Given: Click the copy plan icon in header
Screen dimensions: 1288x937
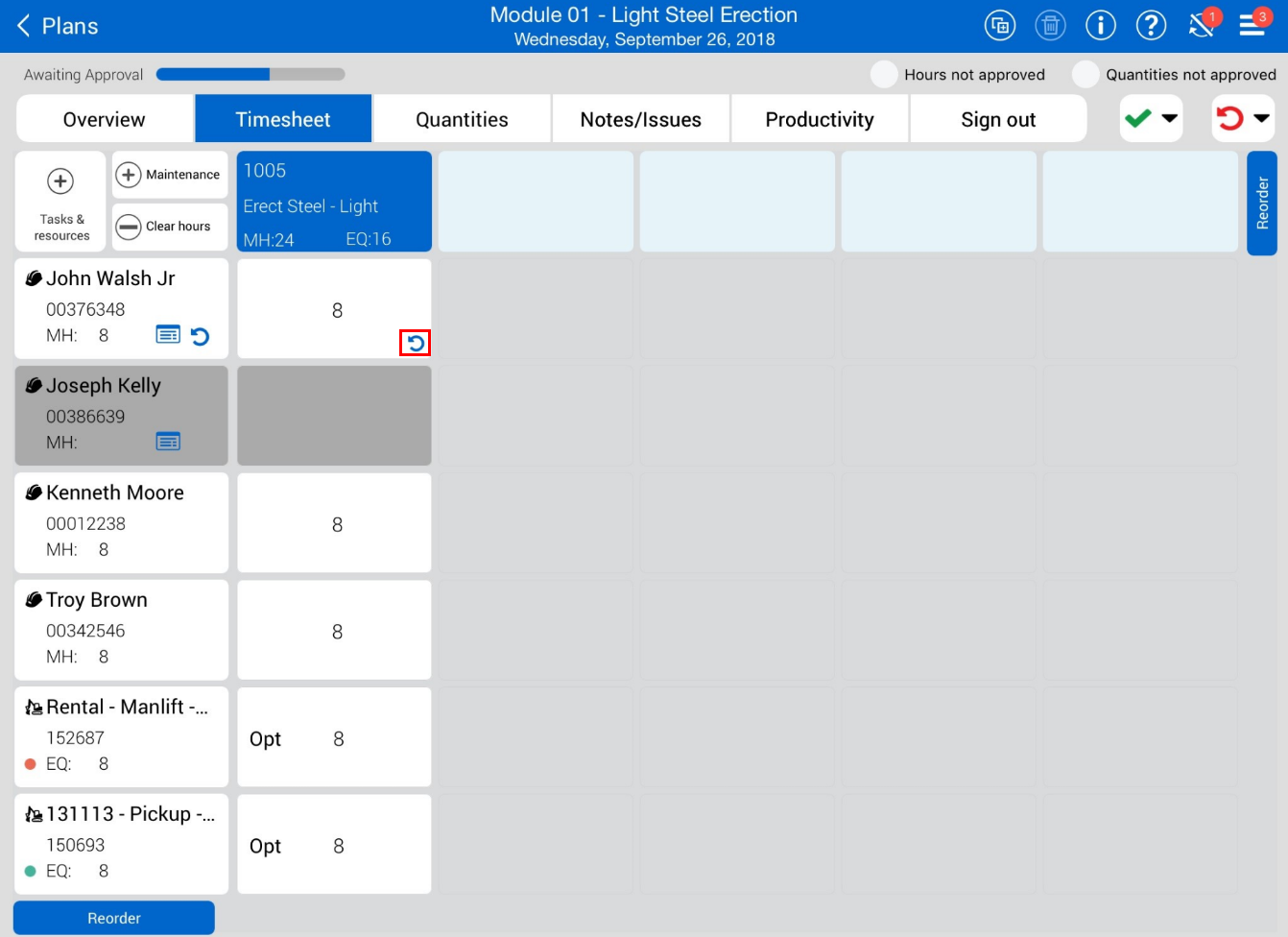Looking at the screenshot, I should pos(1000,26).
